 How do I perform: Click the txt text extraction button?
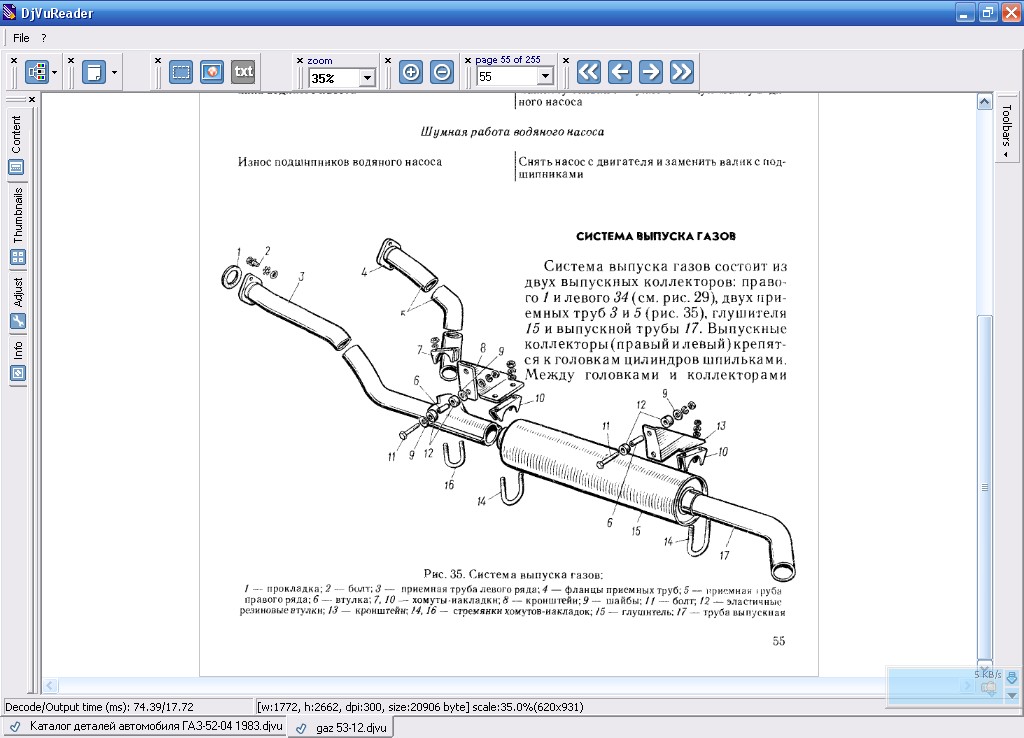pyautogui.click(x=244, y=72)
